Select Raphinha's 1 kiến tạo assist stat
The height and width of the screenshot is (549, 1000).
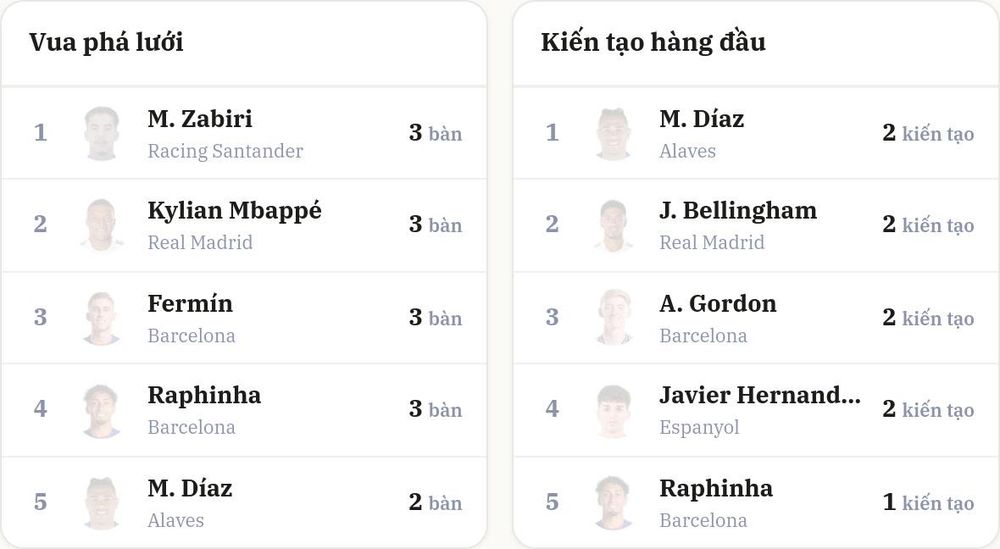(x=929, y=502)
